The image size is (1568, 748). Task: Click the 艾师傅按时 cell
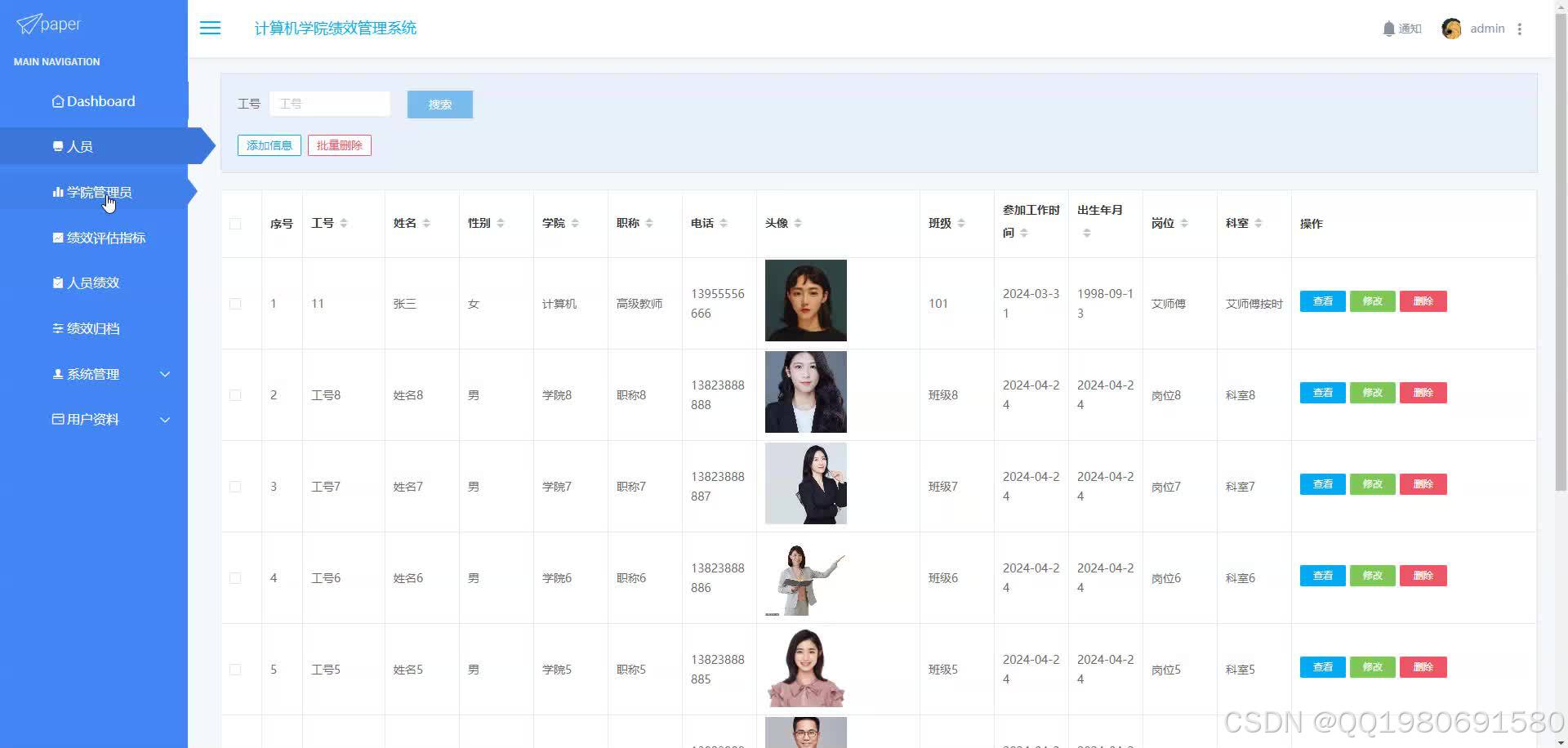click(x=1254, y=304)
